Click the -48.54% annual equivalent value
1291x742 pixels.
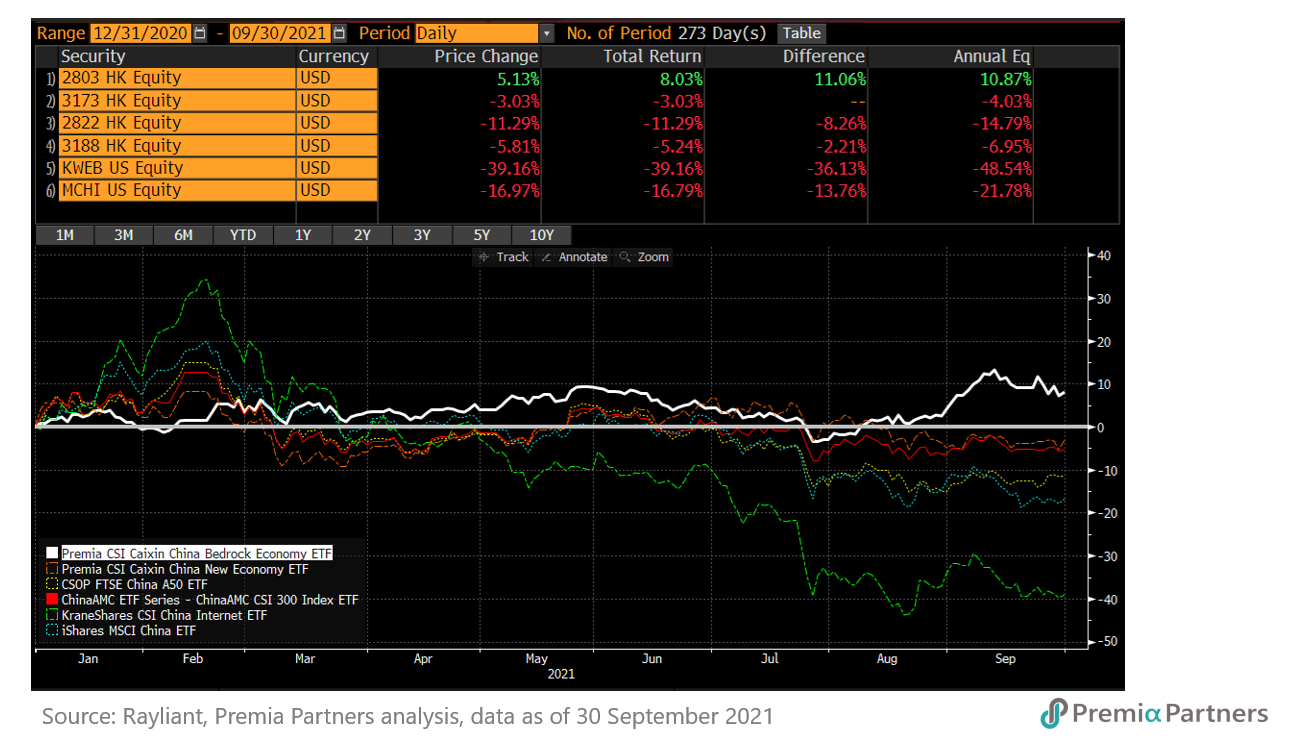pyautogui.click(x=1001, y=168)
